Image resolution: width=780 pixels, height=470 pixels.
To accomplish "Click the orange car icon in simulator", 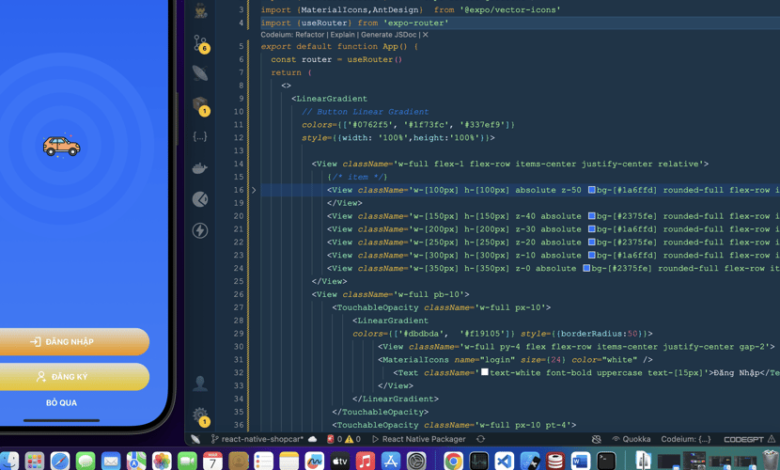I will pos(62,147).
